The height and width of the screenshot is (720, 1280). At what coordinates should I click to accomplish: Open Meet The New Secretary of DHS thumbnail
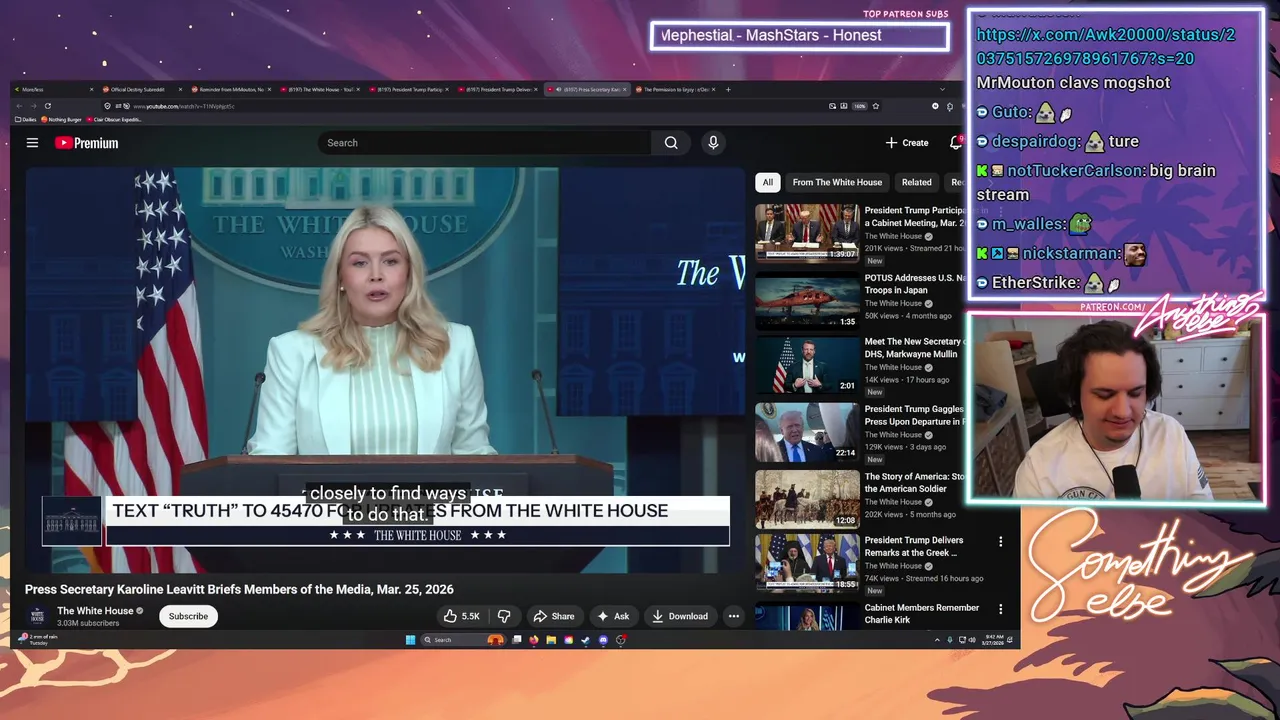[807, 366]
